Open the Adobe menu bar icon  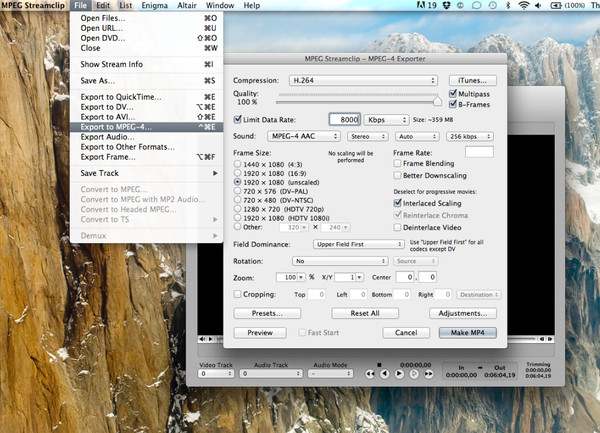point(427,5)
